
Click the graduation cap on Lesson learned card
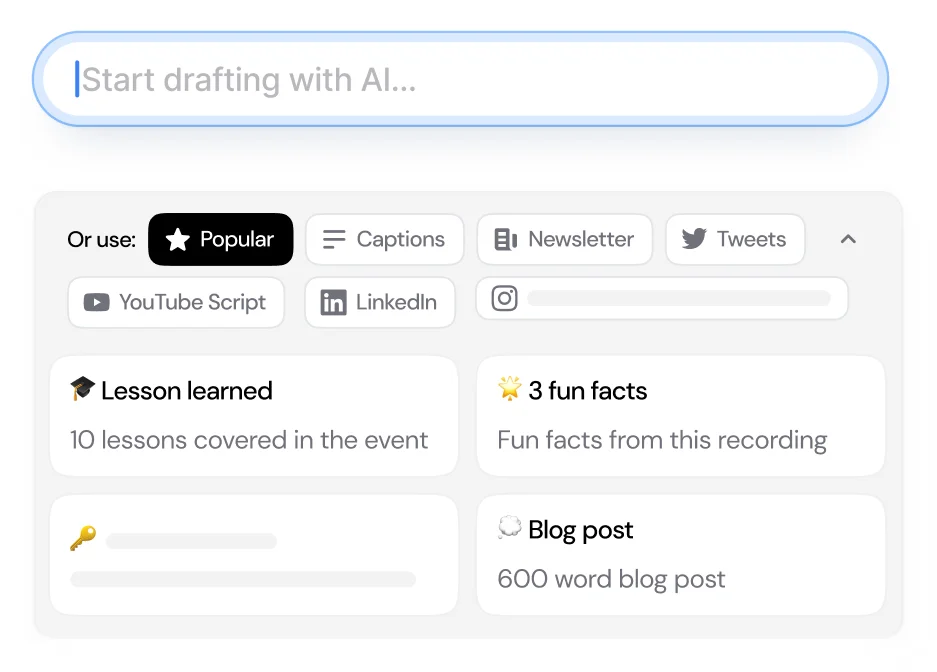82,390
